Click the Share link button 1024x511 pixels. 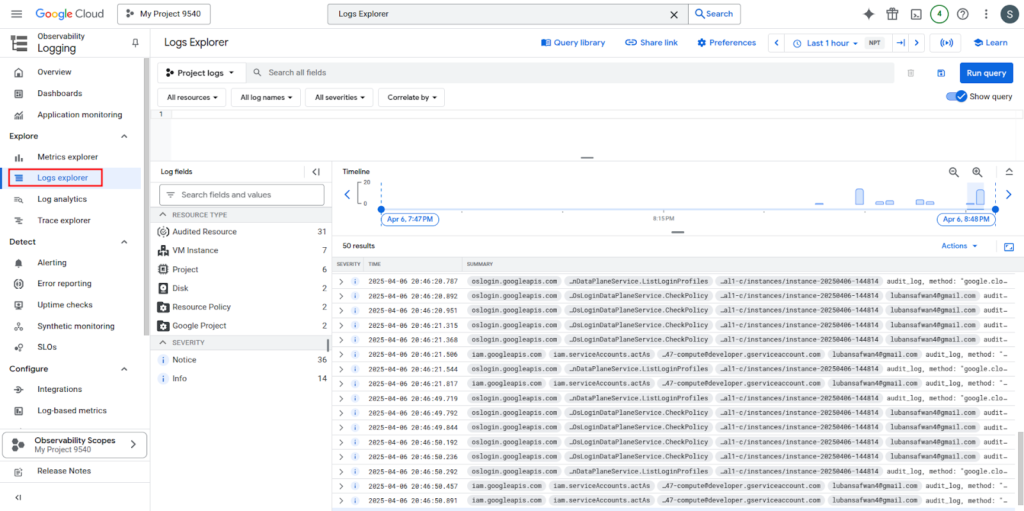pyautogui.click(x=651, y=42)
